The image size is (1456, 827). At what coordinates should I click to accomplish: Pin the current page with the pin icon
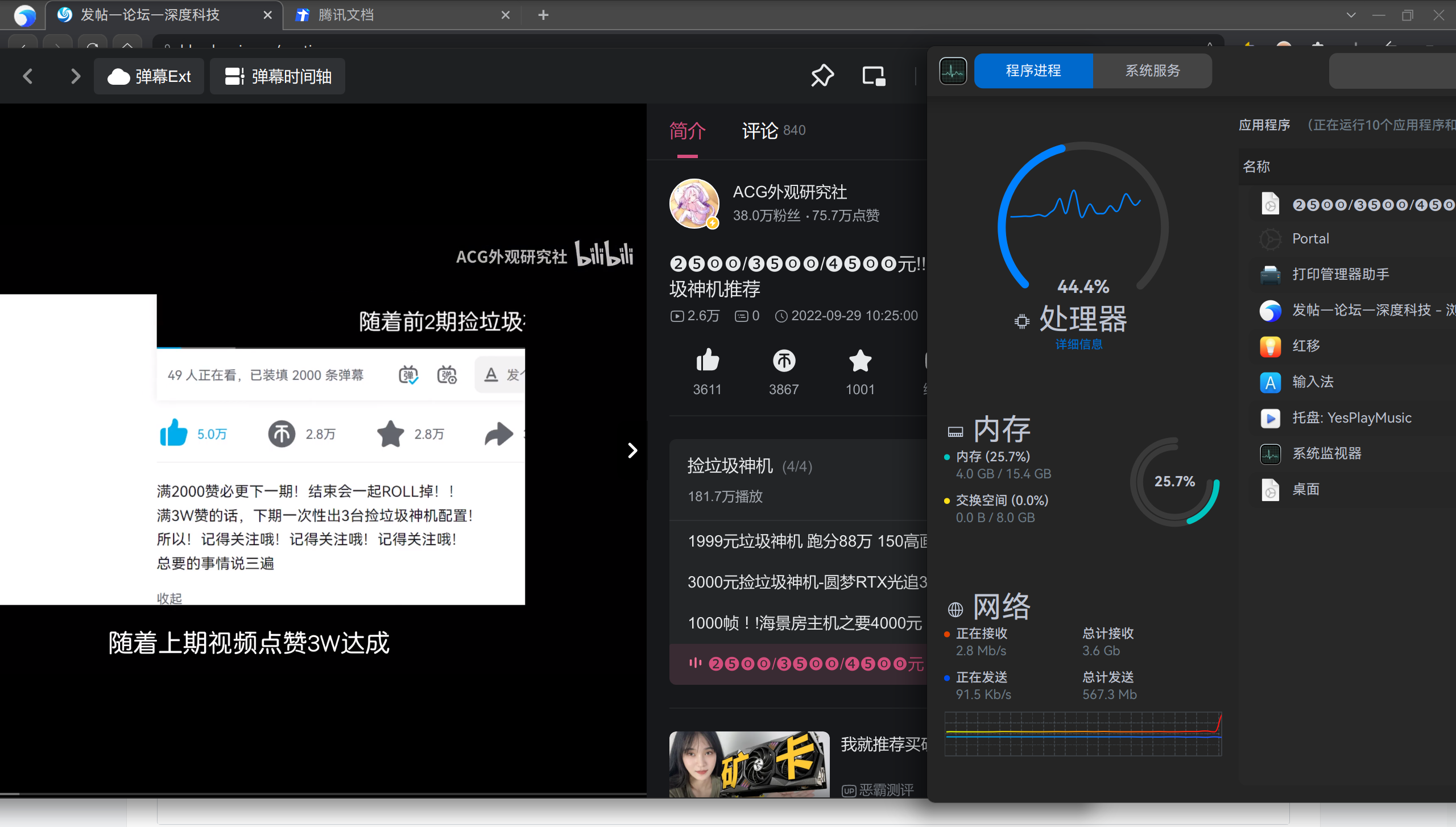click(821, 75)
